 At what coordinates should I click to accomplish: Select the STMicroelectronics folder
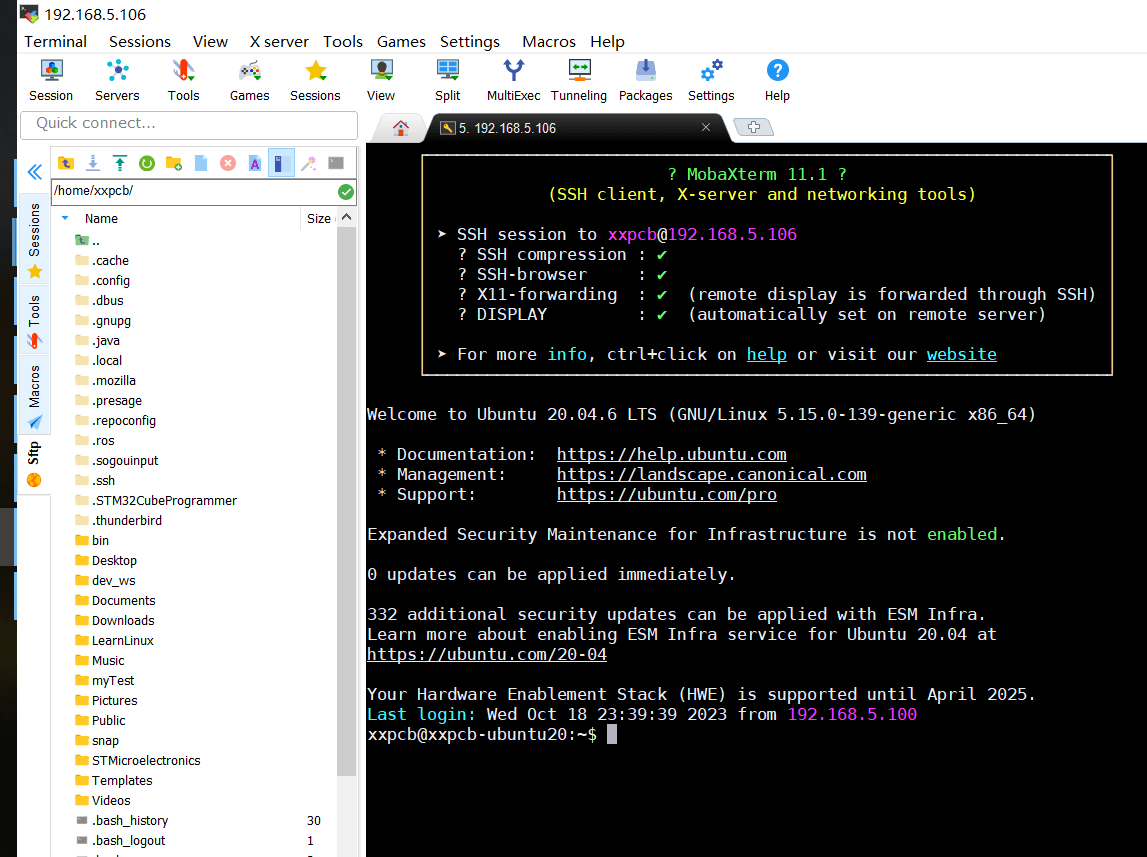[x=138, y=760]
